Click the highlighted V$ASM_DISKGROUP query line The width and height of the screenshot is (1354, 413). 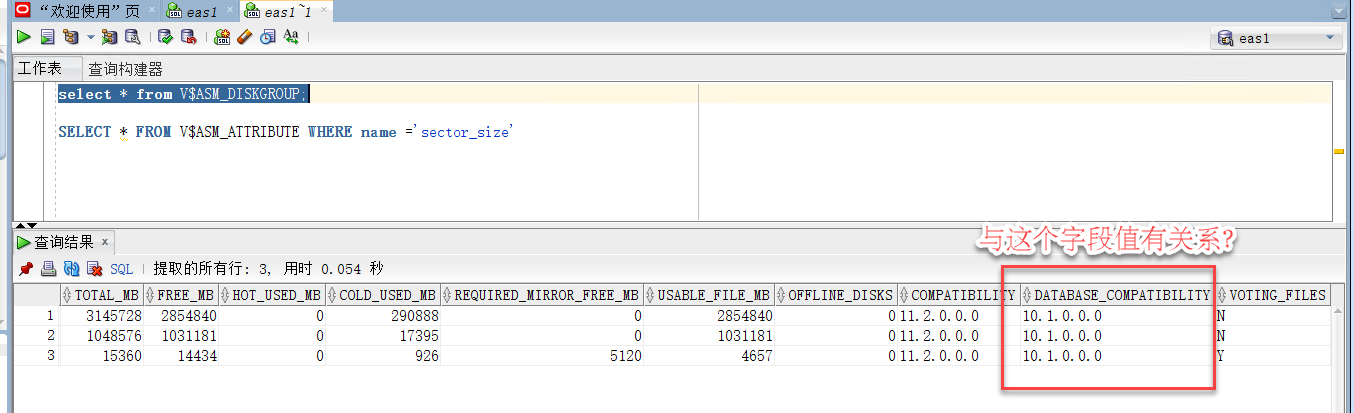(183, 94)
